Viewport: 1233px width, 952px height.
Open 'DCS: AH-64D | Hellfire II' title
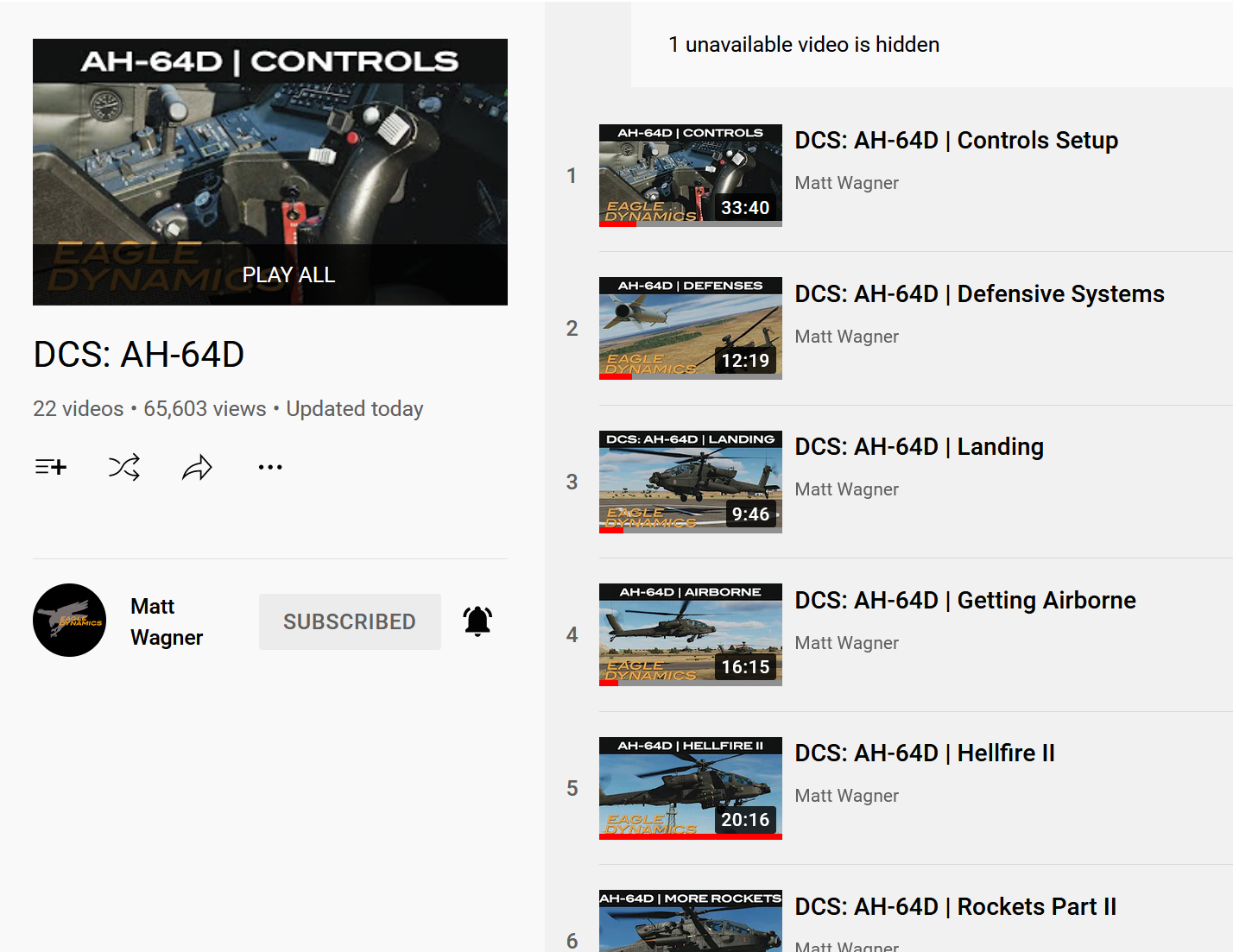coord(925,753)
